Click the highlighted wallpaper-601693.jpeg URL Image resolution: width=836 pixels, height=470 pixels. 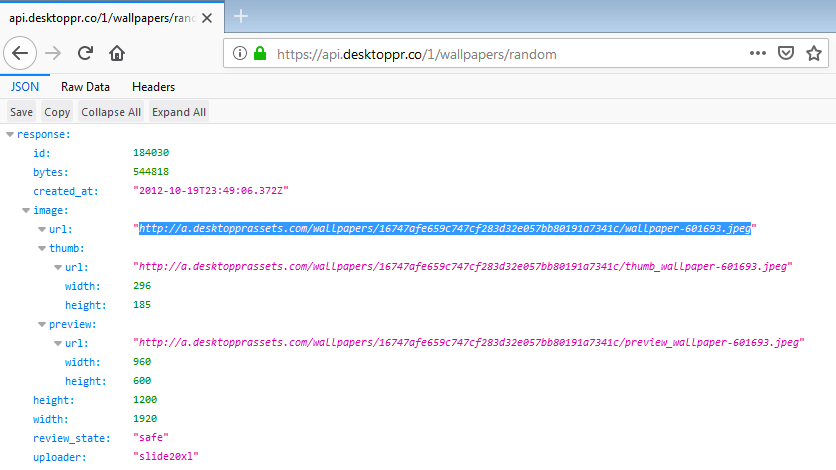point(445,229)
